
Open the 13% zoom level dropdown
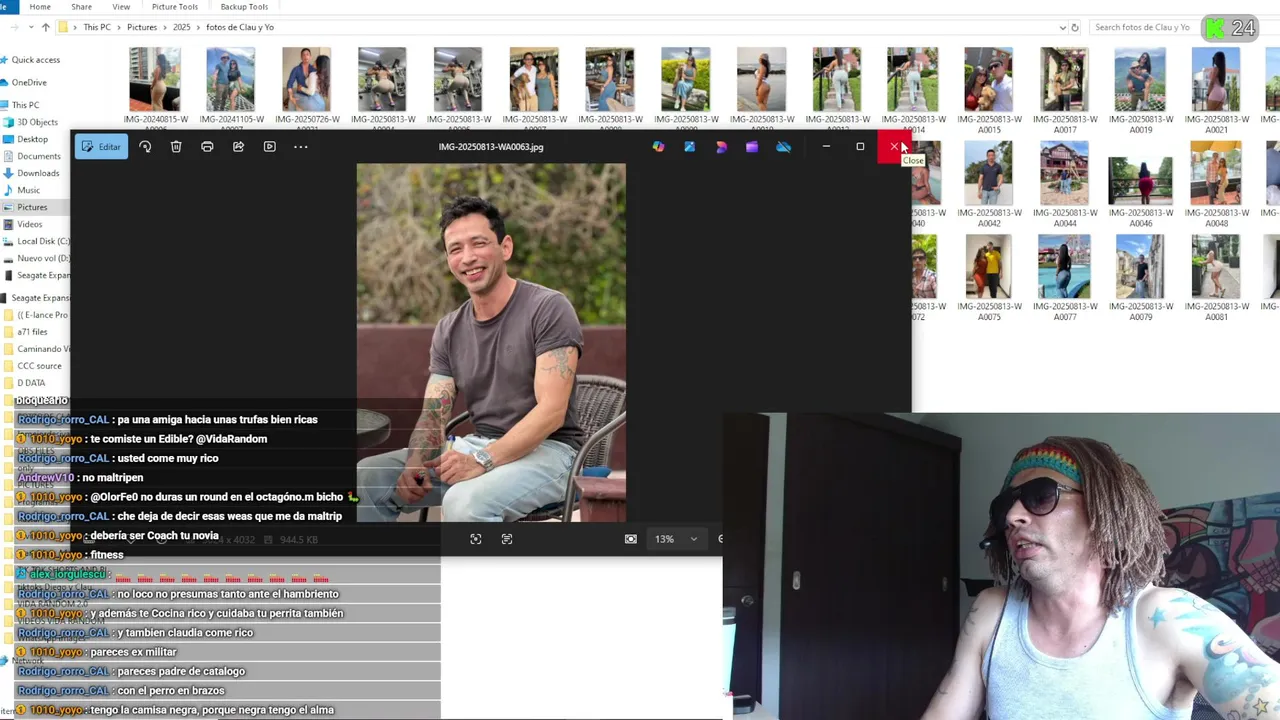point(676,539)
